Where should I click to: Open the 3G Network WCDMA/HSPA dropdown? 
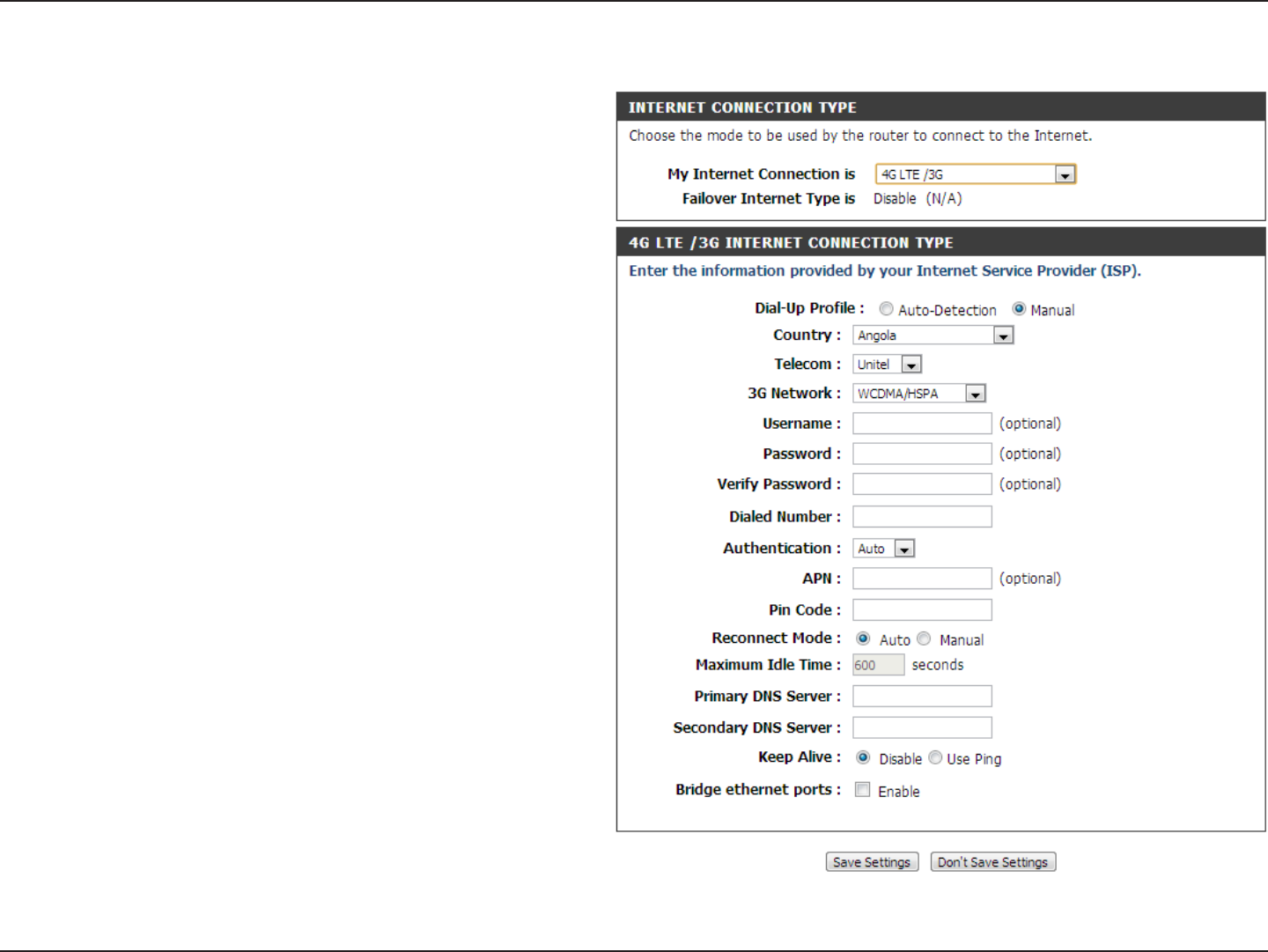pyautogui.click(x=919, y=394)
